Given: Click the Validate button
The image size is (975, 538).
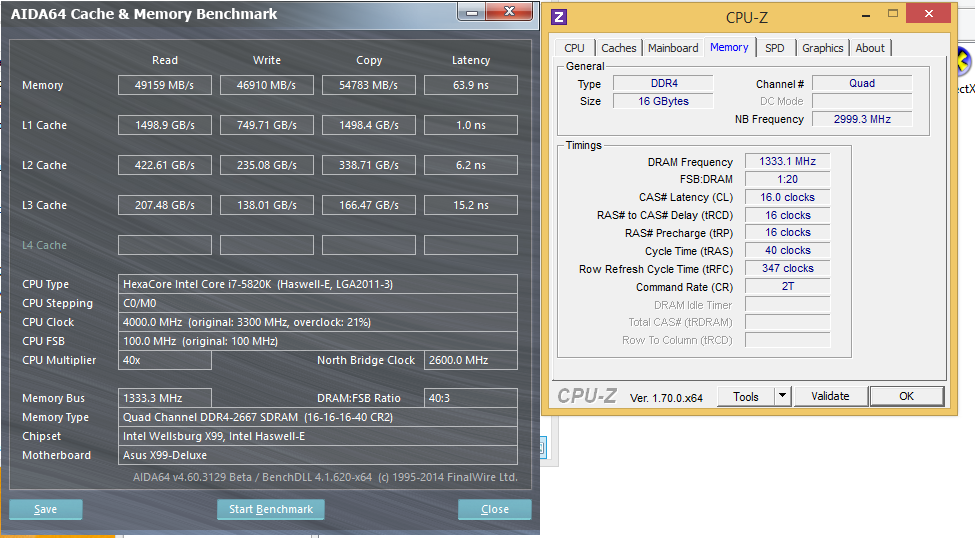Looking at the screenshot, I should (x=830, y=396).
